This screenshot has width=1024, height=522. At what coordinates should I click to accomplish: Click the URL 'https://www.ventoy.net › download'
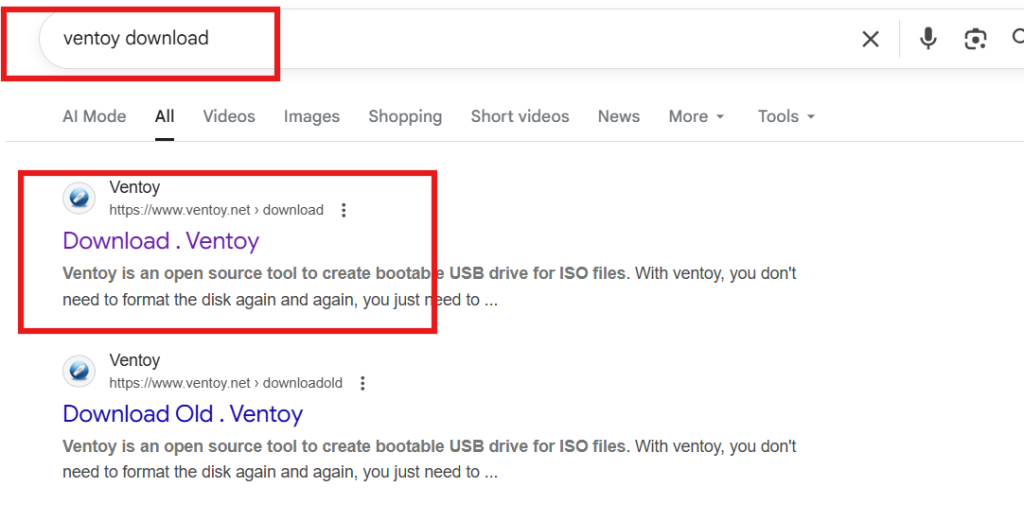pyautogui.click(x=216, y=210)
